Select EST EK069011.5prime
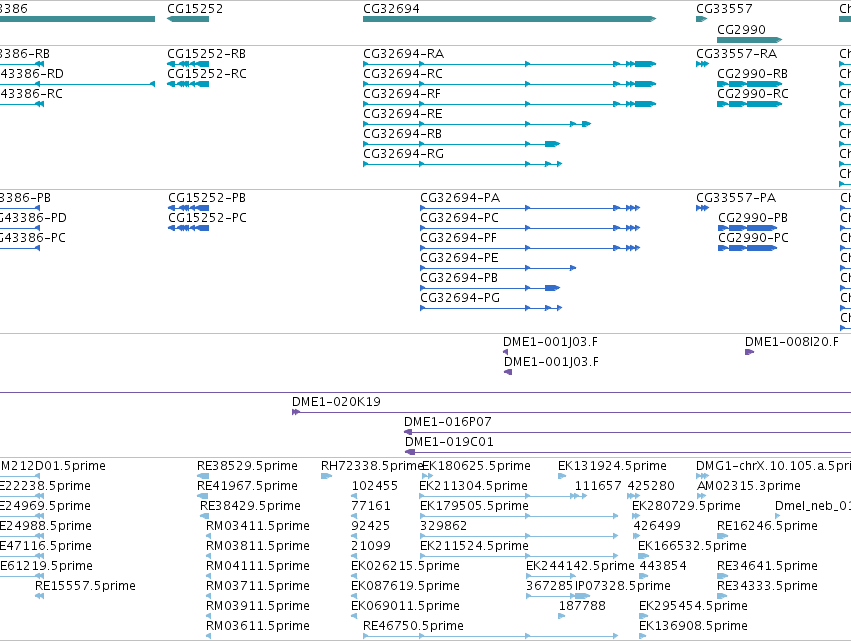851x641 pixels. pos(405,607)
